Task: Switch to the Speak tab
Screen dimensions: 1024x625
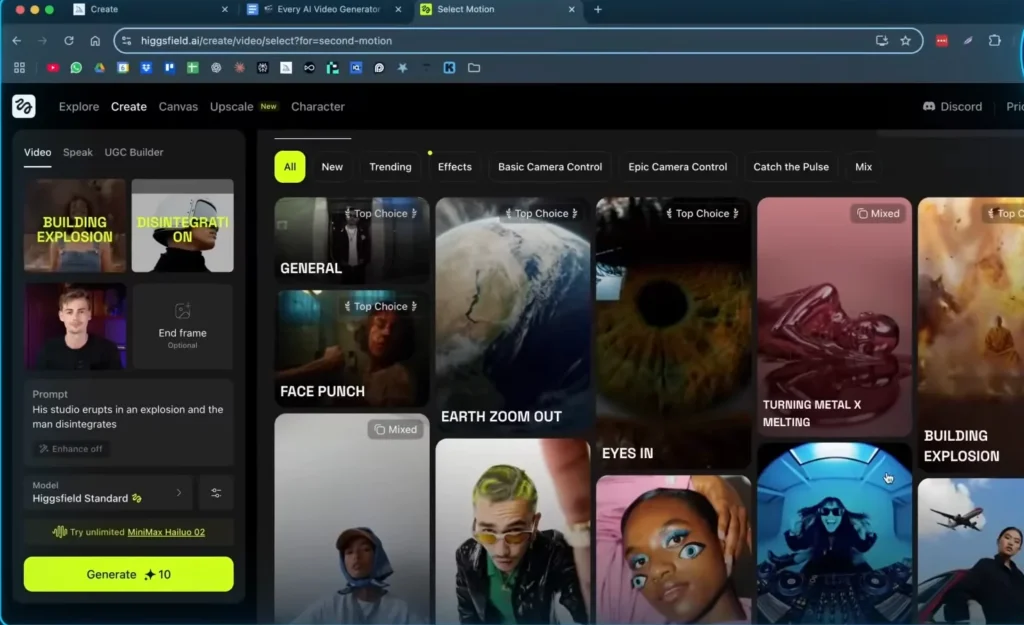Action: [78, 152]
